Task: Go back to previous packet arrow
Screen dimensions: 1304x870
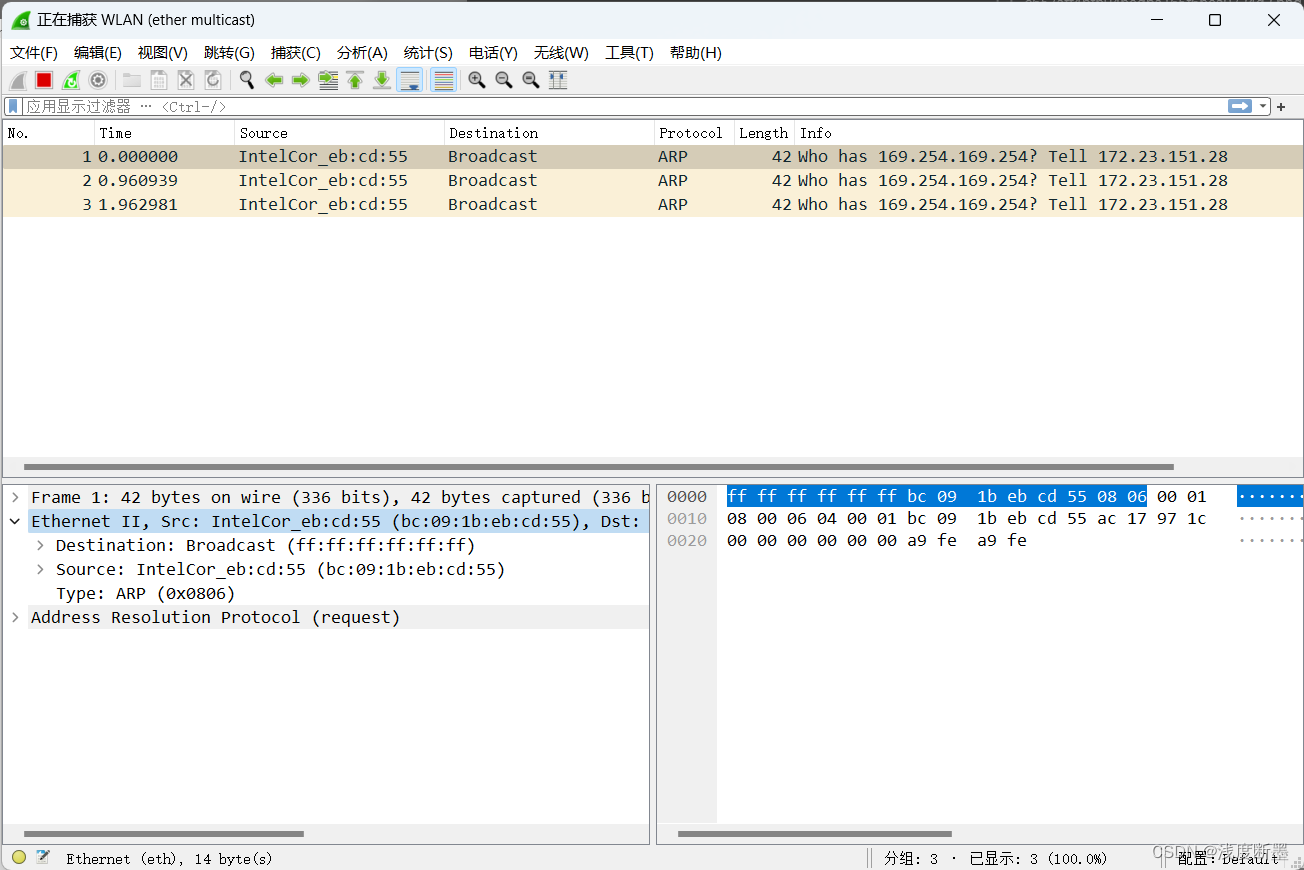Action: point(274,81)
